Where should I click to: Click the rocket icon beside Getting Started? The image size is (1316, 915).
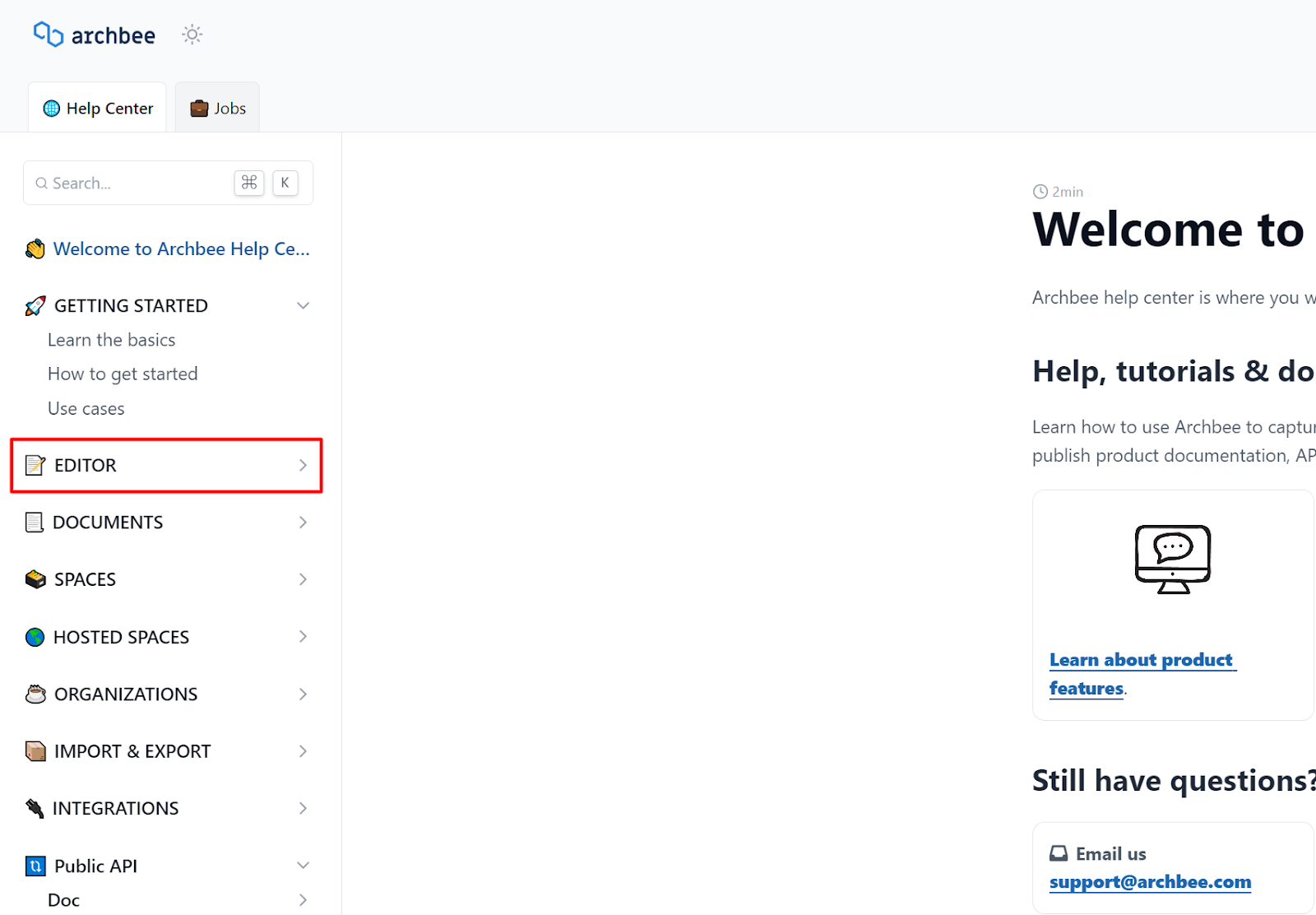pyautogui.click(x=35, y=304)
